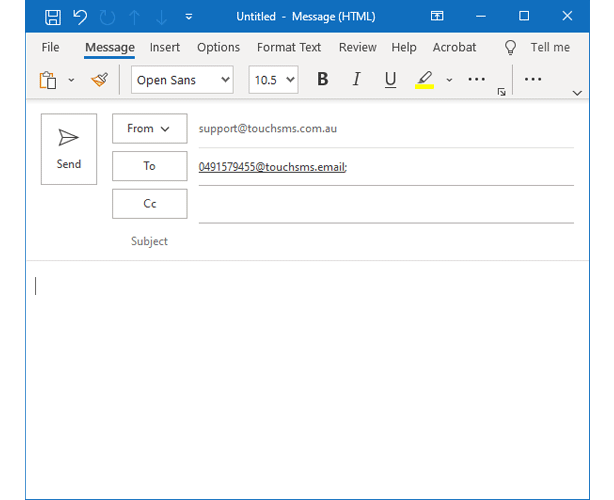Click the To recipients button
614x500 pixels.
coord(149,166)
